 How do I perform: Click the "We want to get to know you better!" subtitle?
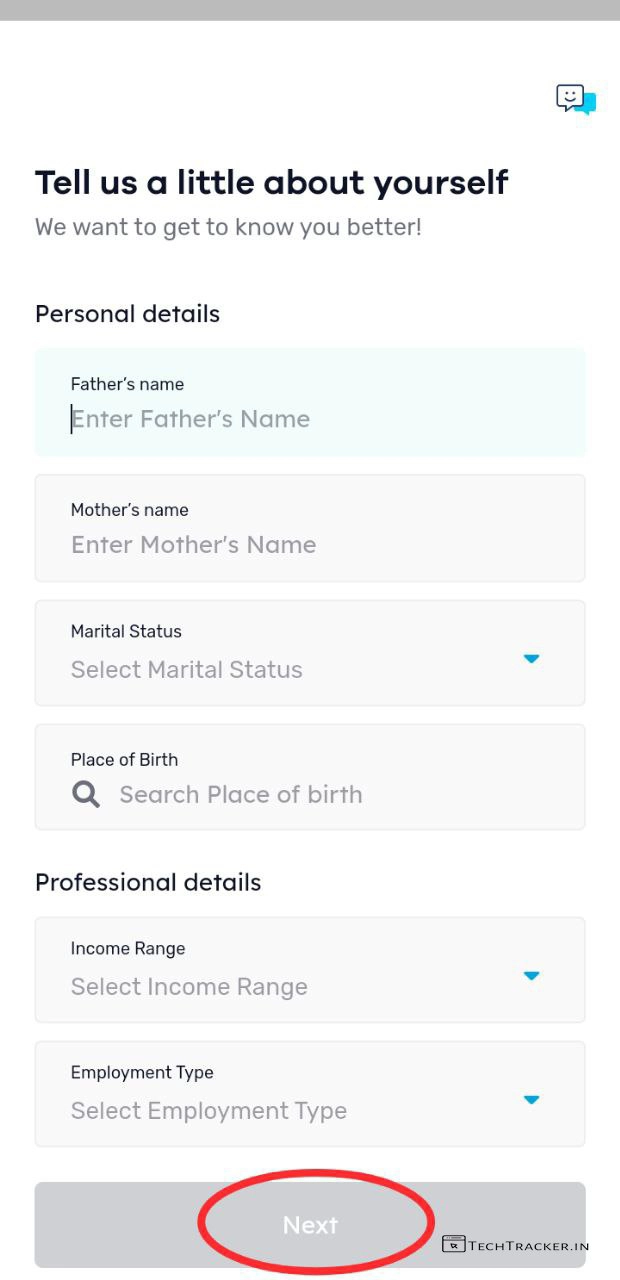(228, 227)
